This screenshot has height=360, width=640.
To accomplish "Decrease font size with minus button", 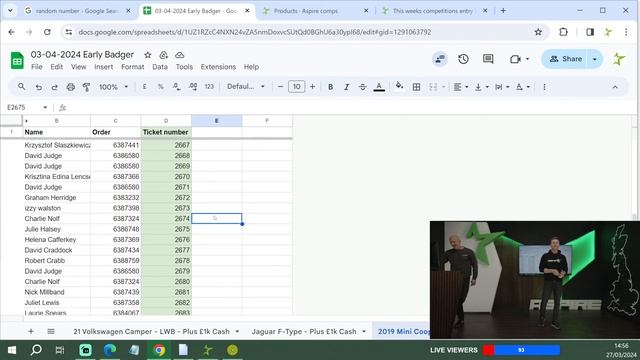I will (280, 87).
